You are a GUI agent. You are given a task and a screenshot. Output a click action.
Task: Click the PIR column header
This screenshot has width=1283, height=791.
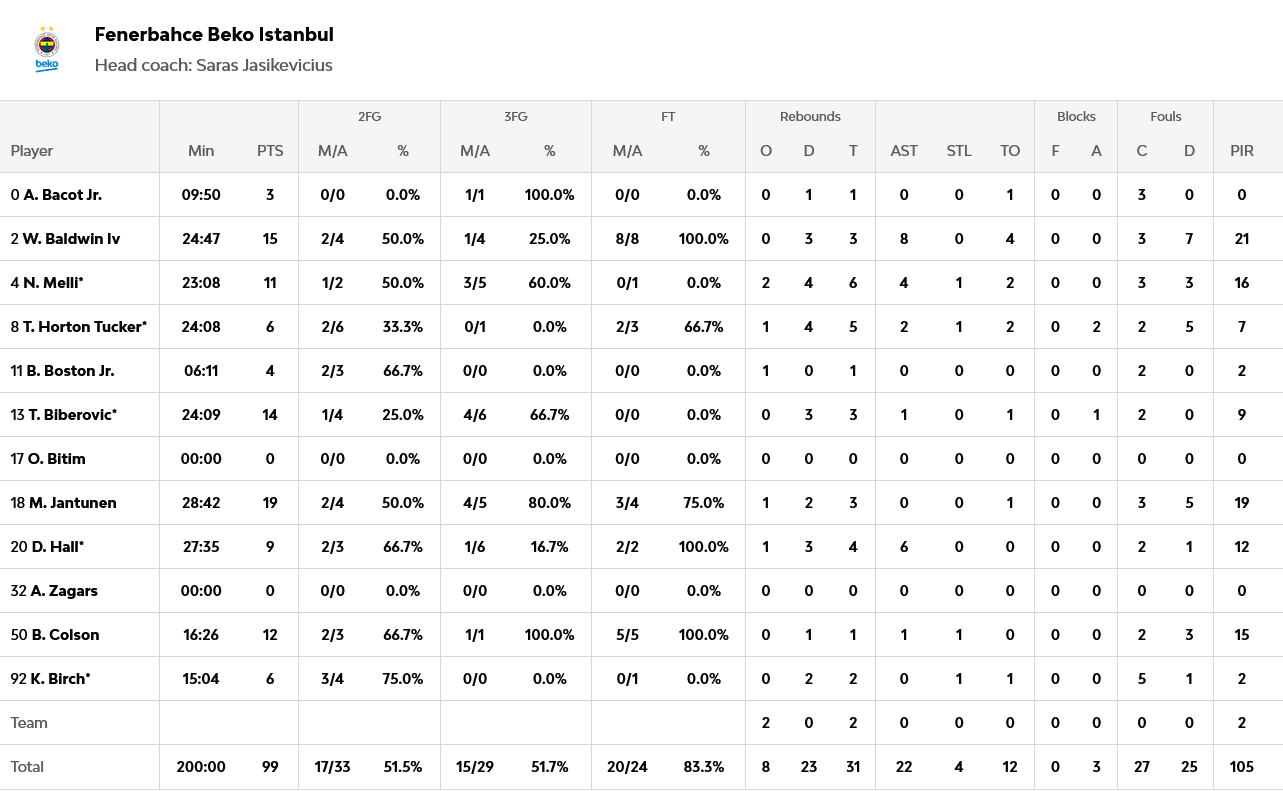pyautogui.click(x=1242, y=151)
